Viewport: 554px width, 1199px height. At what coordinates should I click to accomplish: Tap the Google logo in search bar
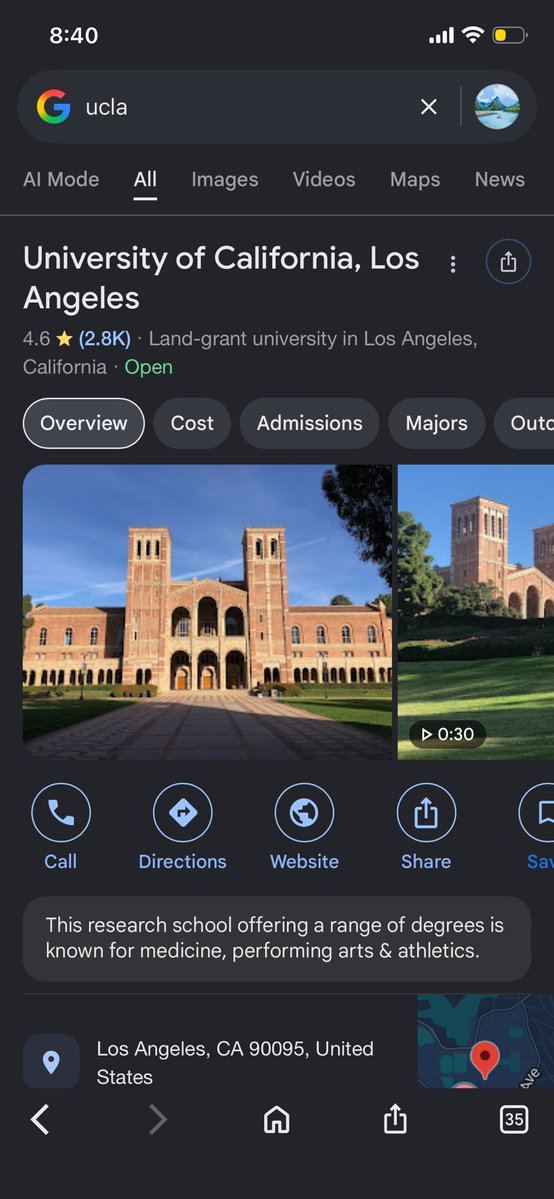pos(54,107)
